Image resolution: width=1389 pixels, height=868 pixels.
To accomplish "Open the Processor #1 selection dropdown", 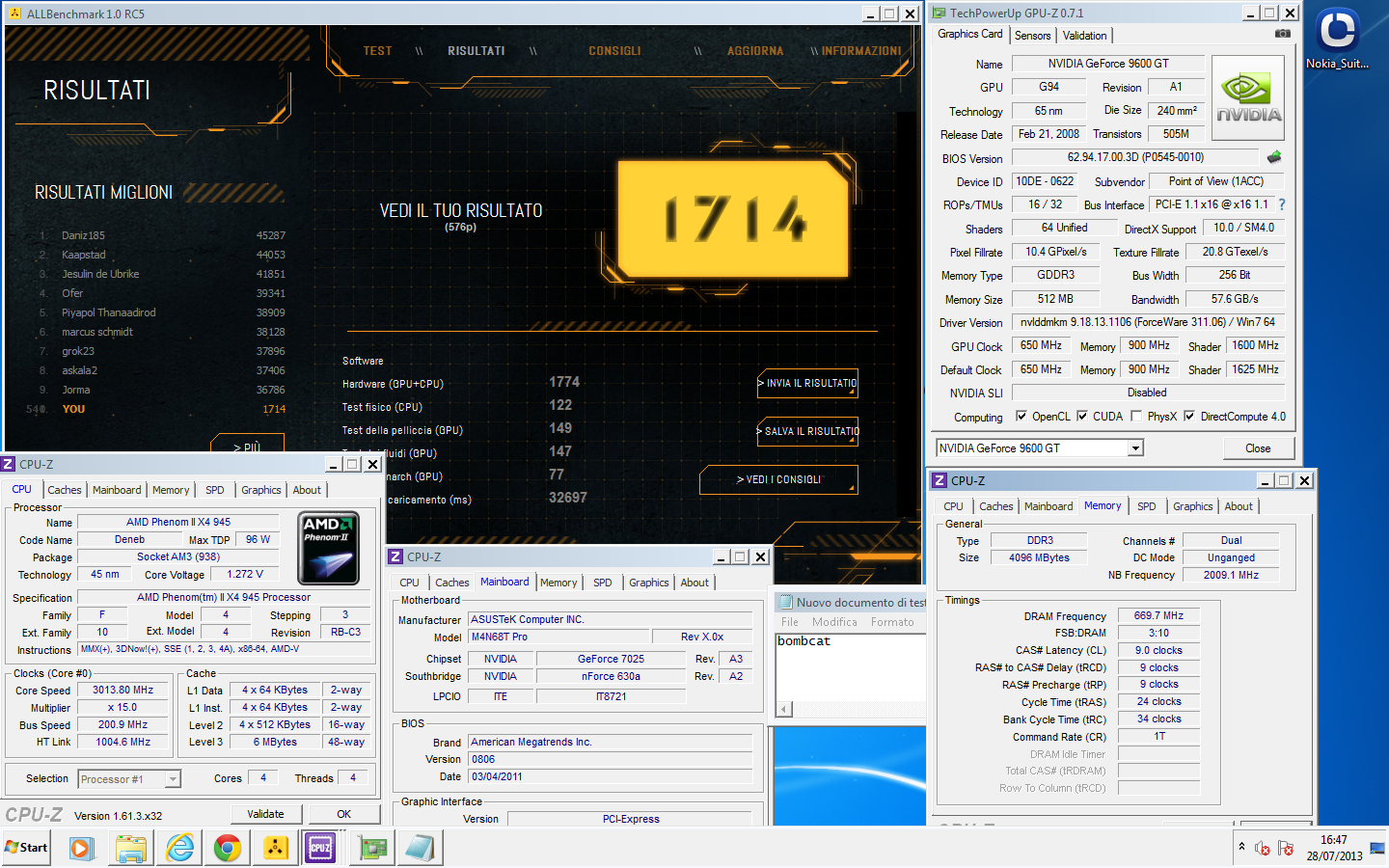I will point(174,779).
